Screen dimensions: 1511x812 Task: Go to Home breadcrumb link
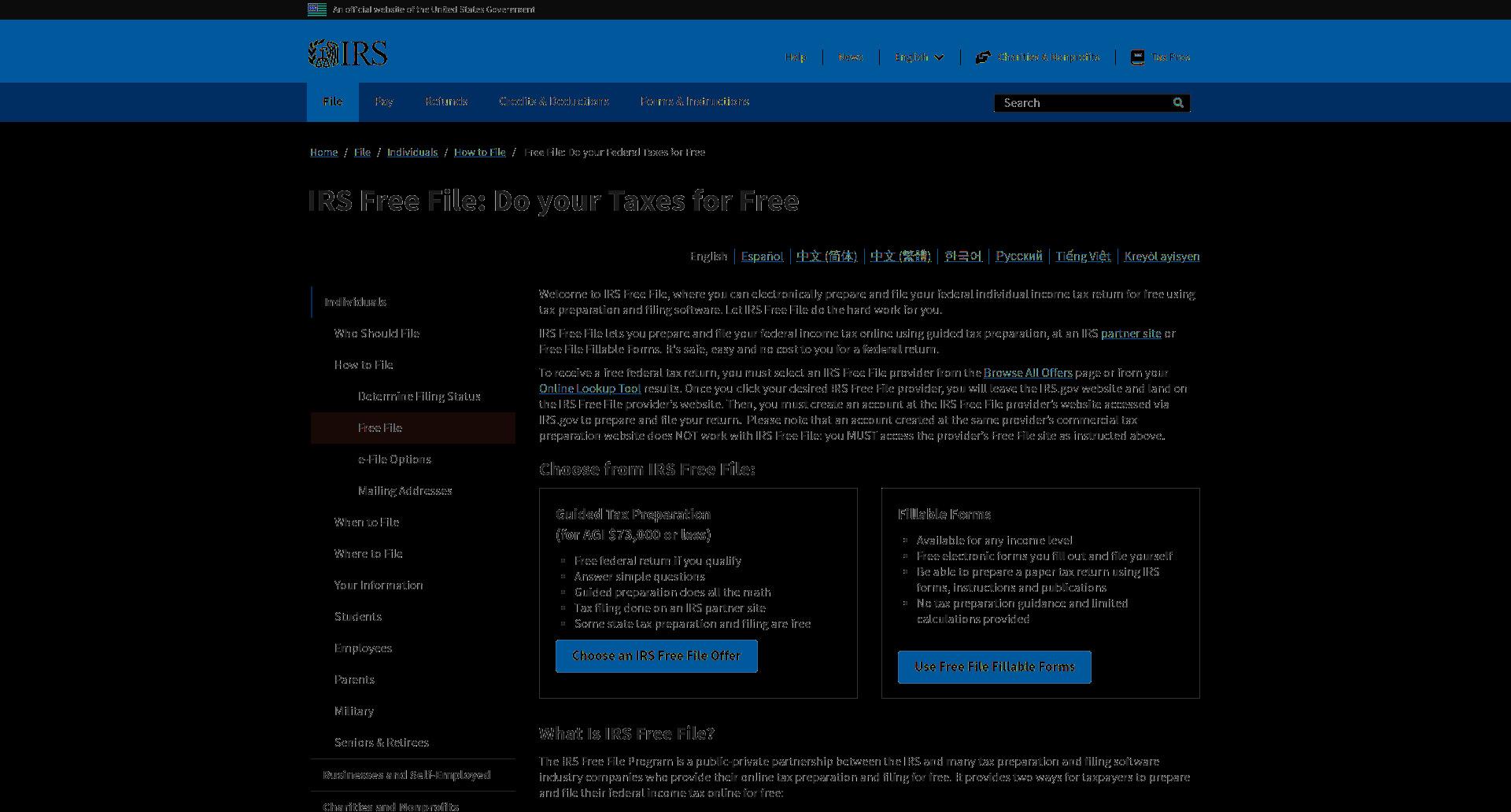[x=323, y=153]
